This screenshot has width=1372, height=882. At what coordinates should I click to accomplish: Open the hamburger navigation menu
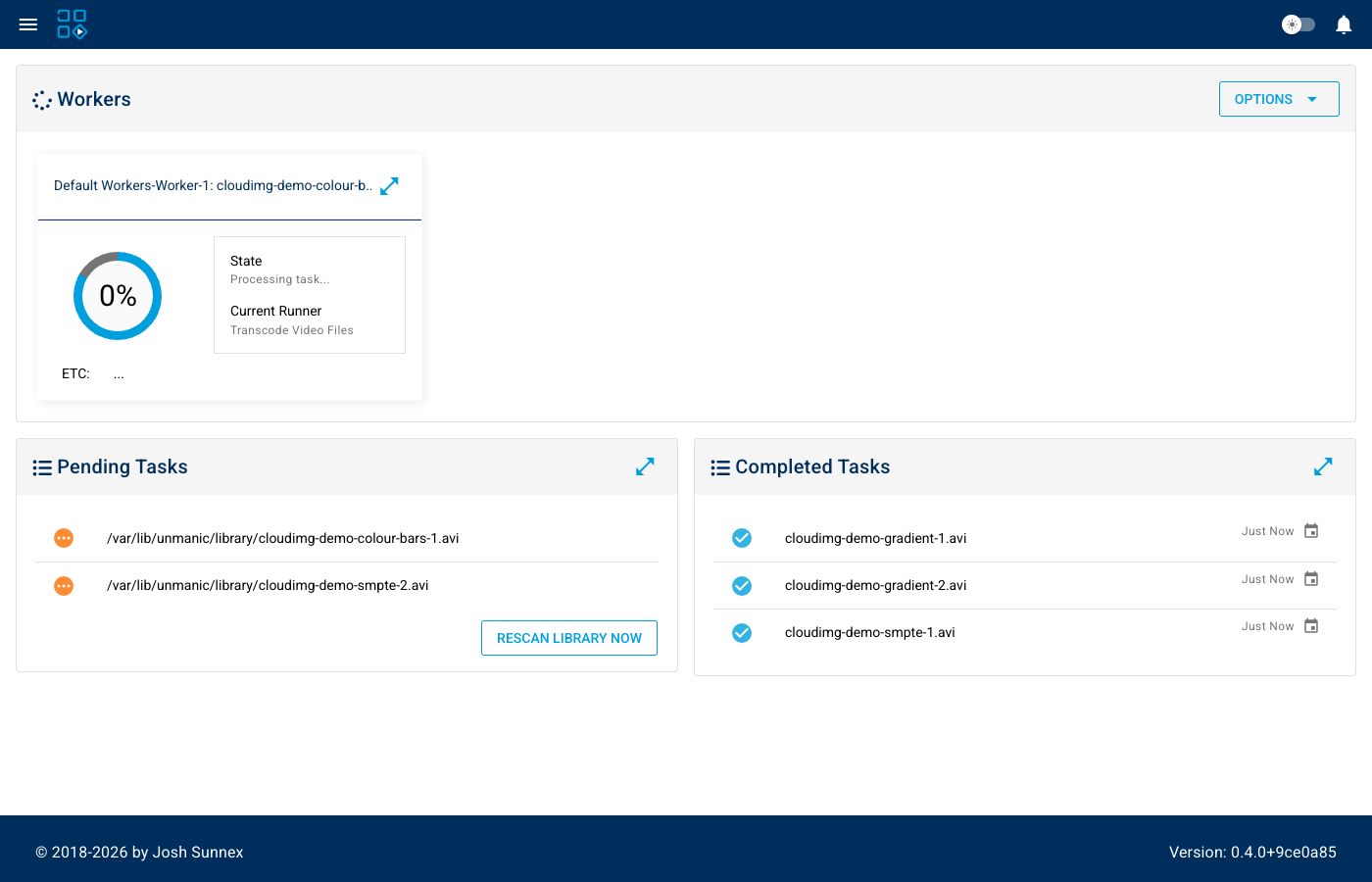28,24
